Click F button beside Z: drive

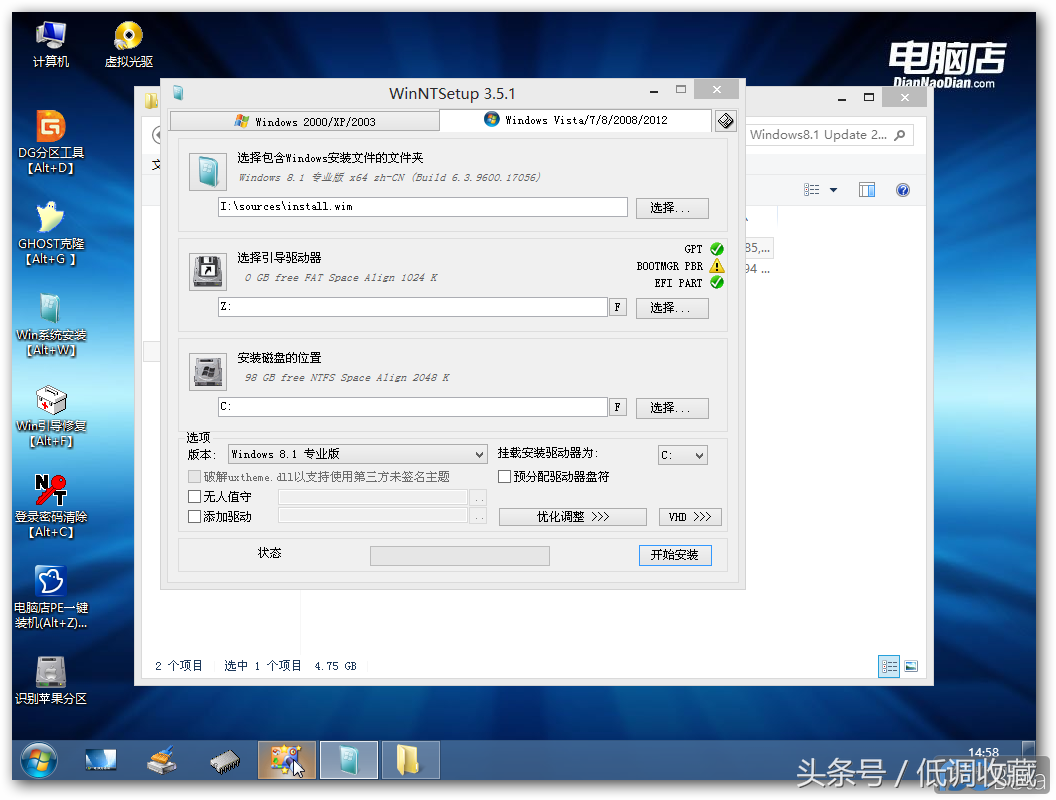[618, 307]
